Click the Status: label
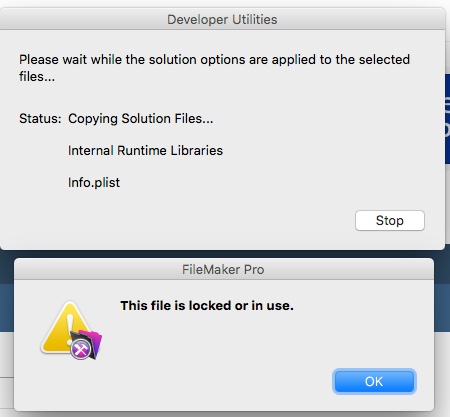This screenshot has width=450, height=417. pyautogui.click(x=40, y=119)
